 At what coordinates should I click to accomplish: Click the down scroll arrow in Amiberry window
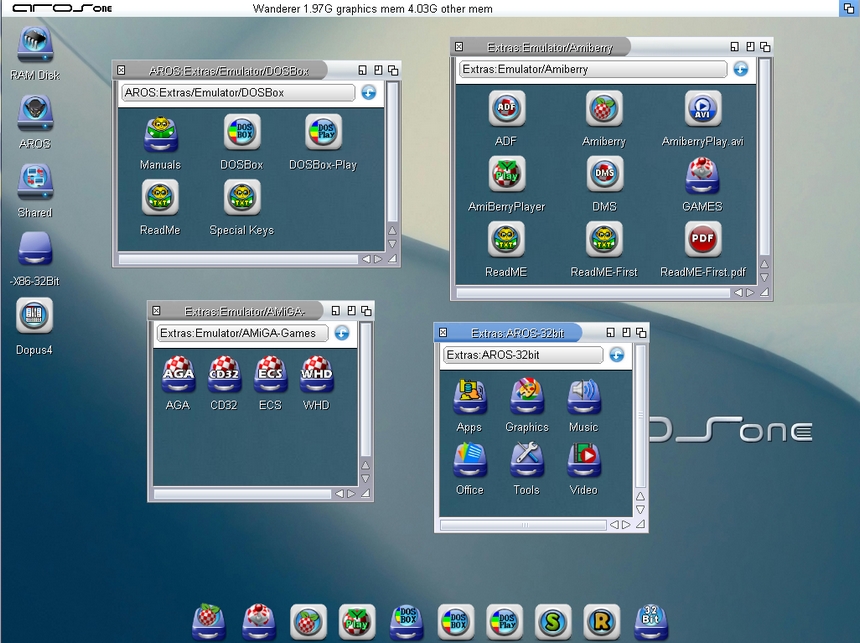coord(765,278)
